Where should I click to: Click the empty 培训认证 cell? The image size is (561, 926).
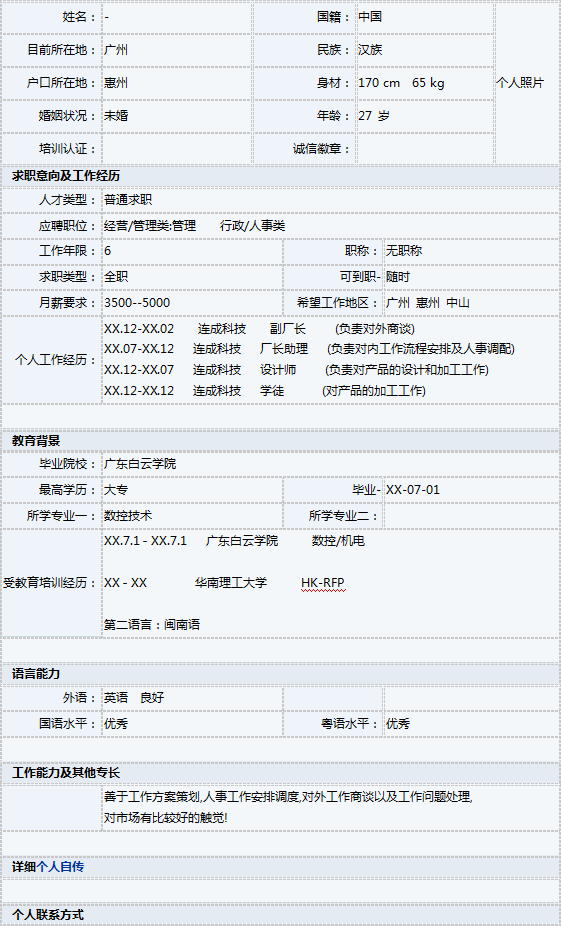[x=177, y=149]
